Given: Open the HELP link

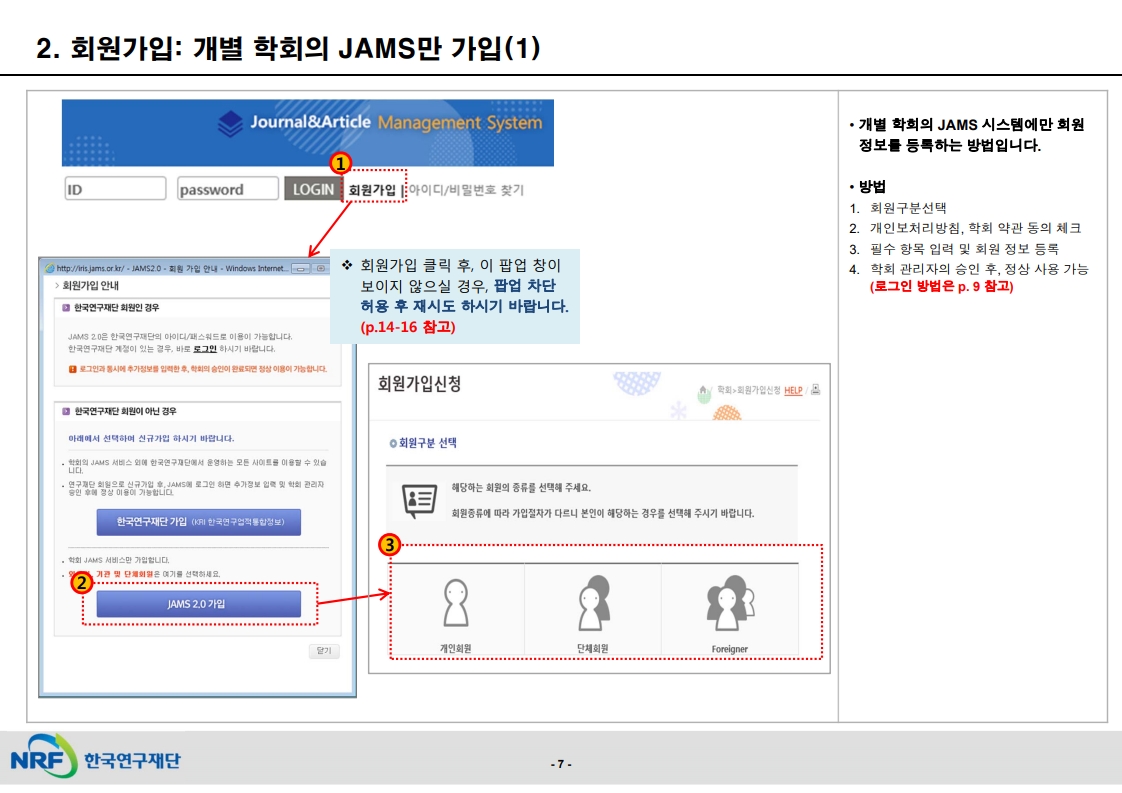Looking at the screenshot, I should point(793,390).
